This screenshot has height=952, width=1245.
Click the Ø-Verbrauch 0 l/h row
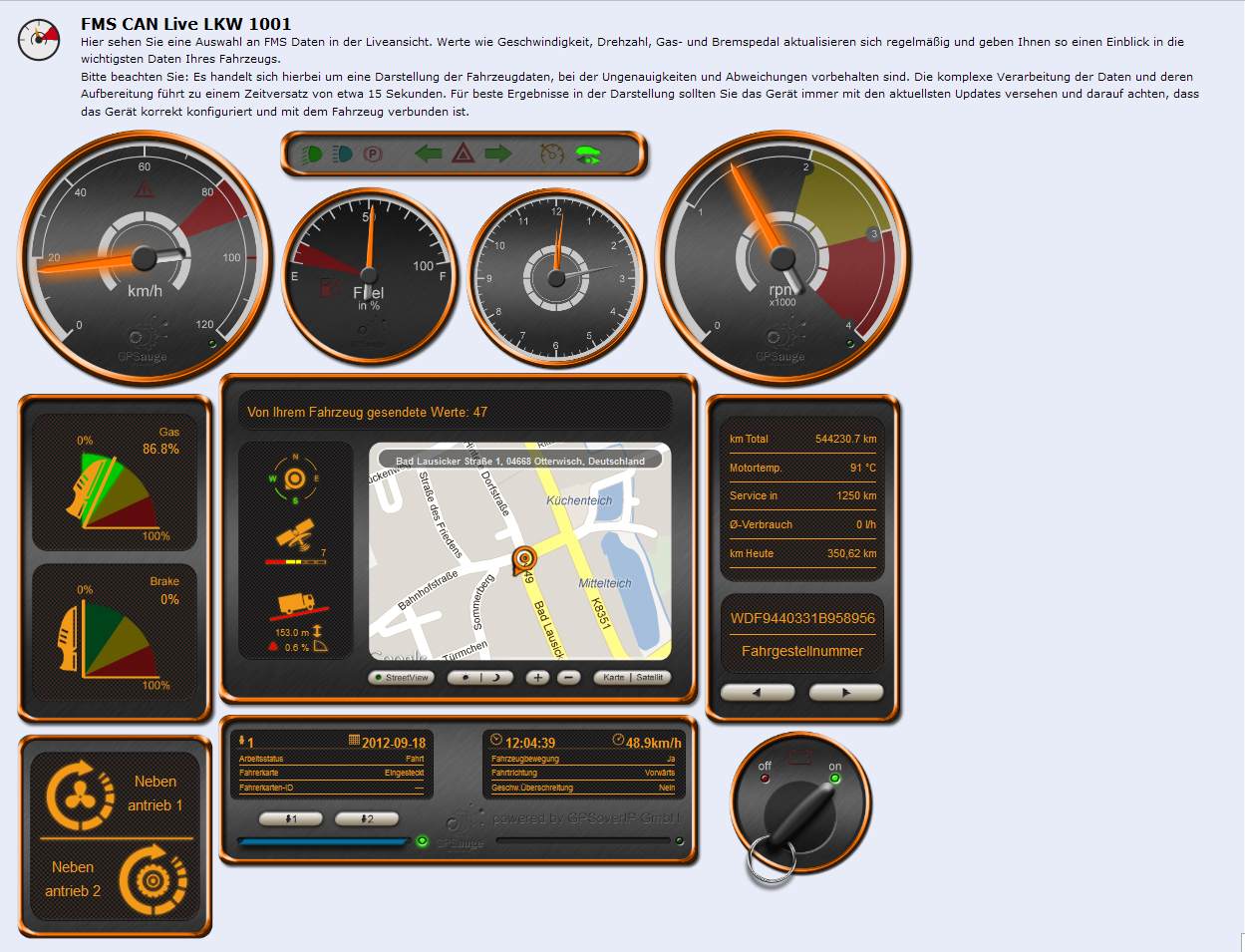tap(802, 524)
